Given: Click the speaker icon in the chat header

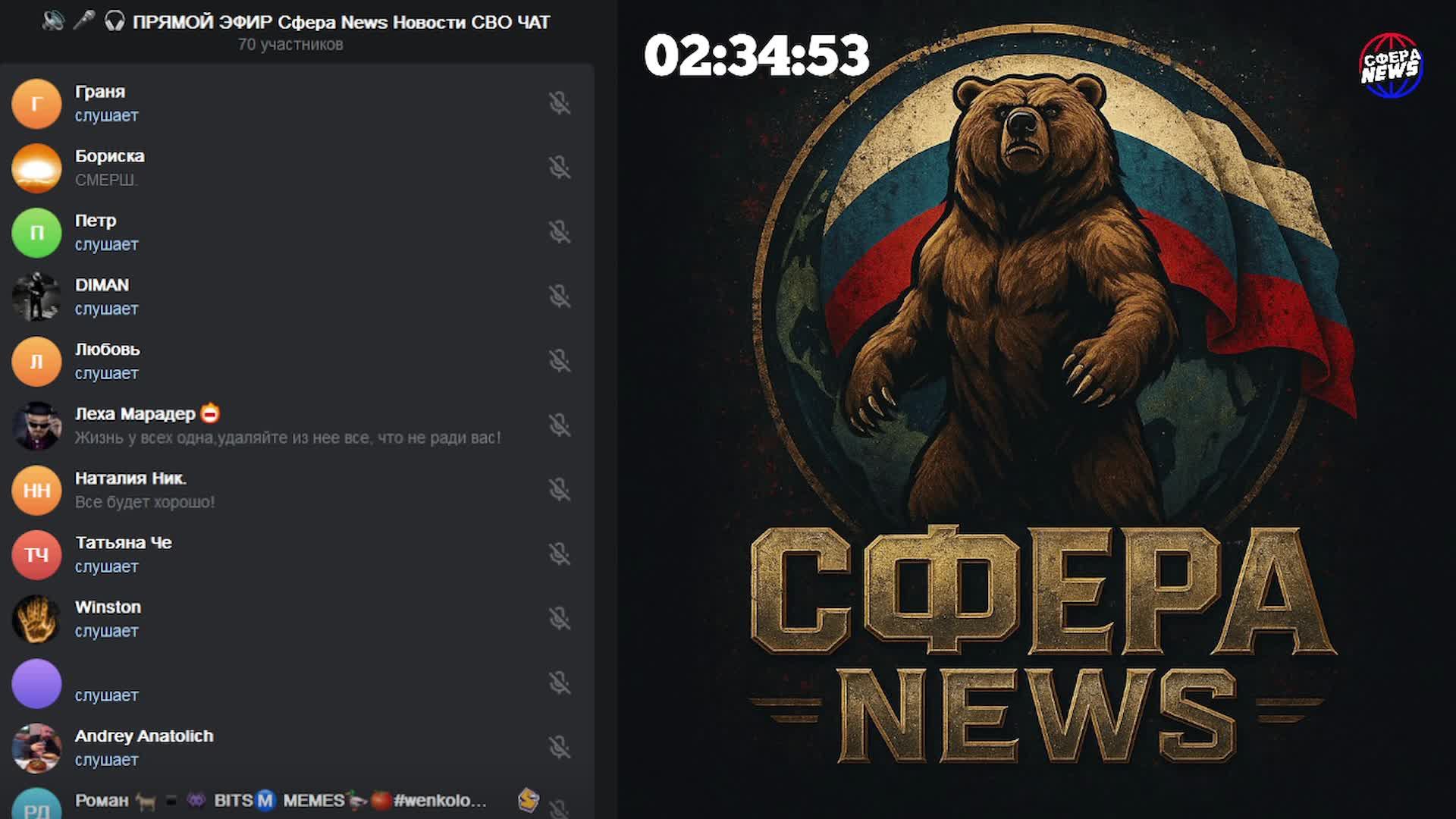Looking at the screenshot, I should click(x=53, y=21).
